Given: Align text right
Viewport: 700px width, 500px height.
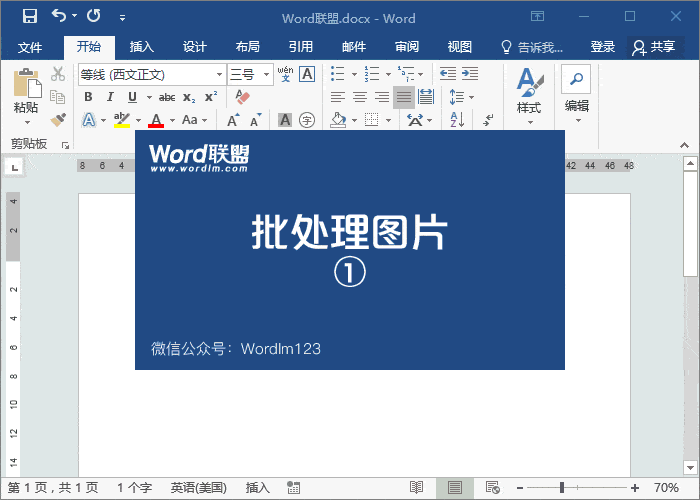Looking at the screenshot, I should (x=382, y=97).
